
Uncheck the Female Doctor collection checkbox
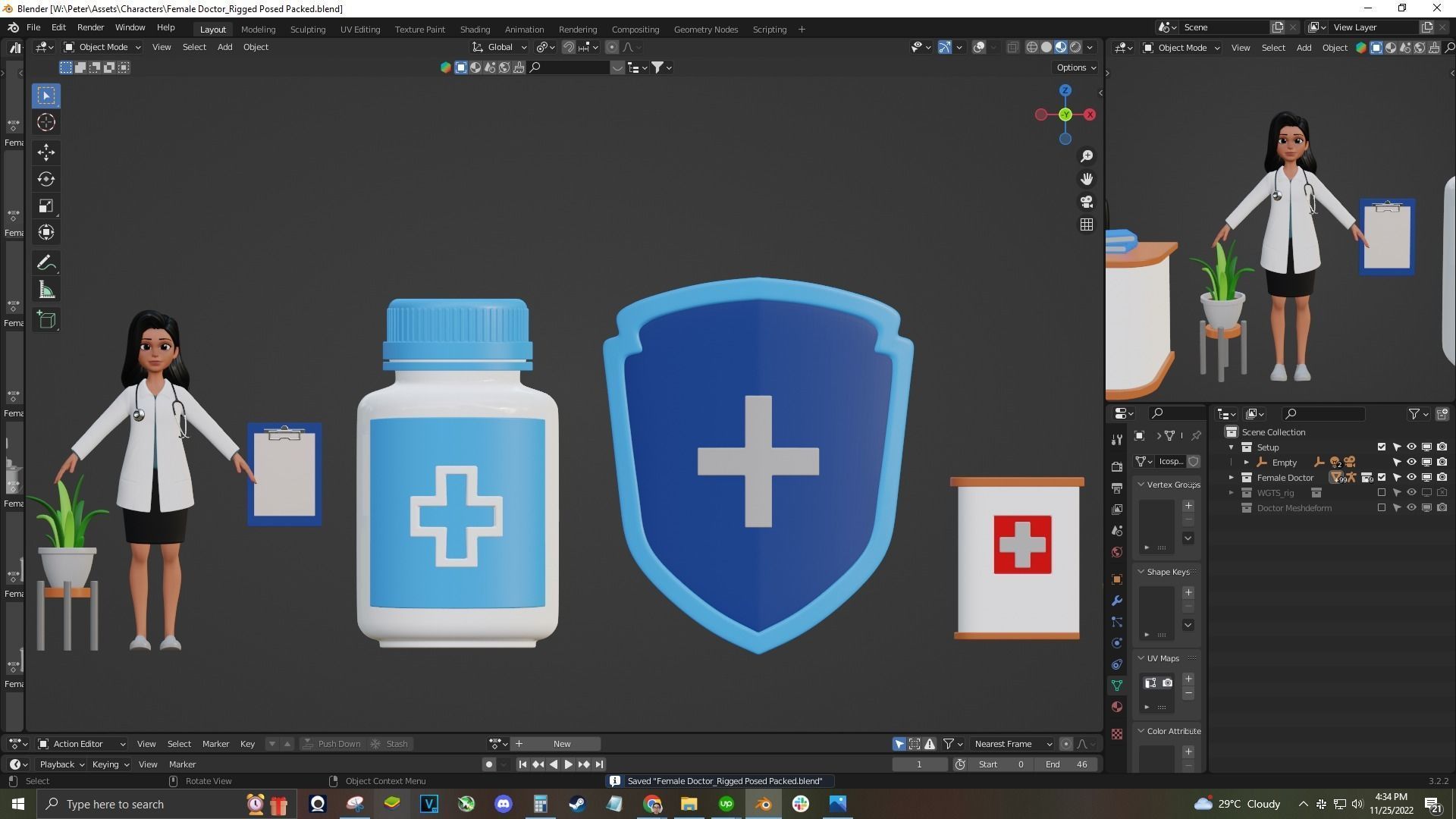click(1382, 478)
